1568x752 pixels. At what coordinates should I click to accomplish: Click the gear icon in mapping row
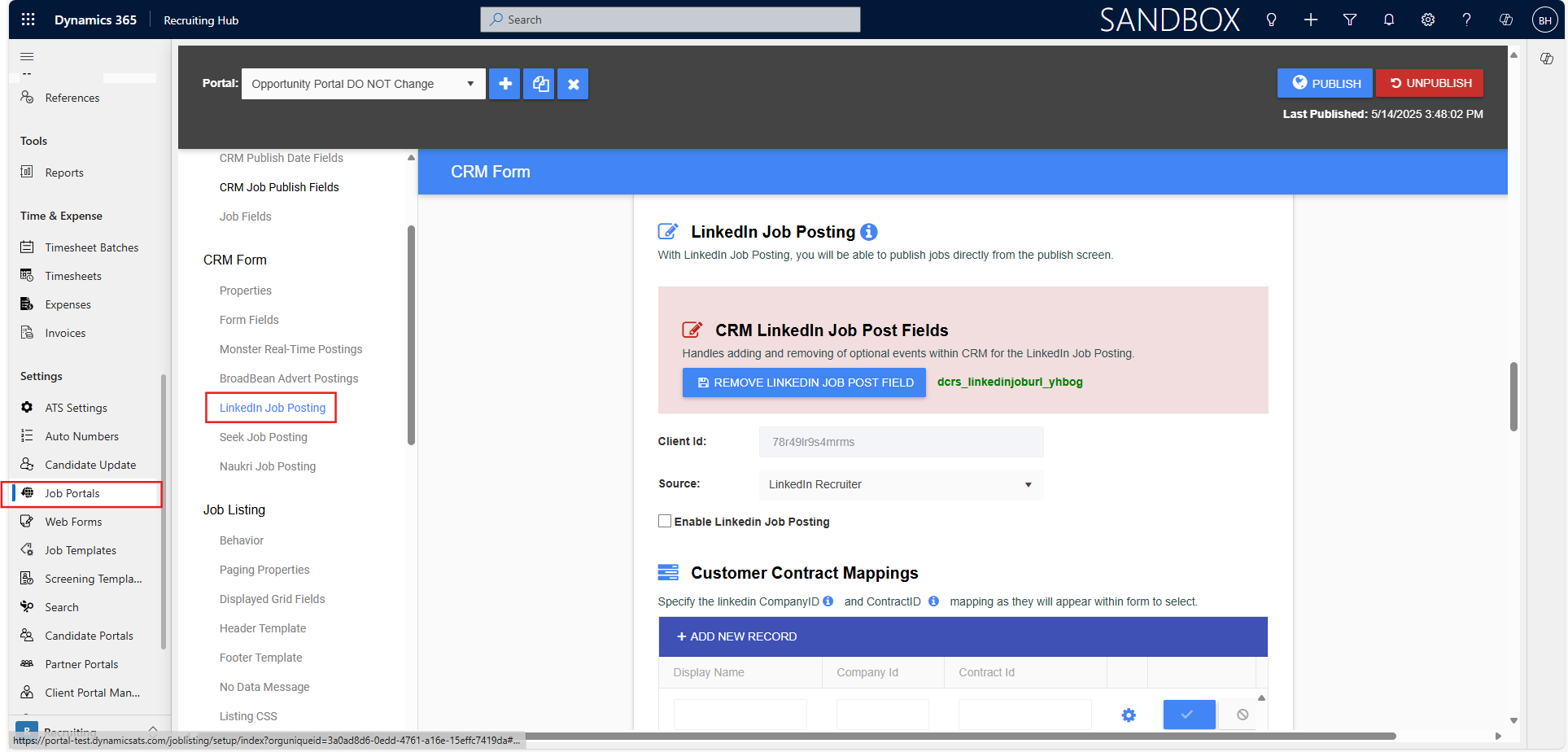(x=1129, y=715)
